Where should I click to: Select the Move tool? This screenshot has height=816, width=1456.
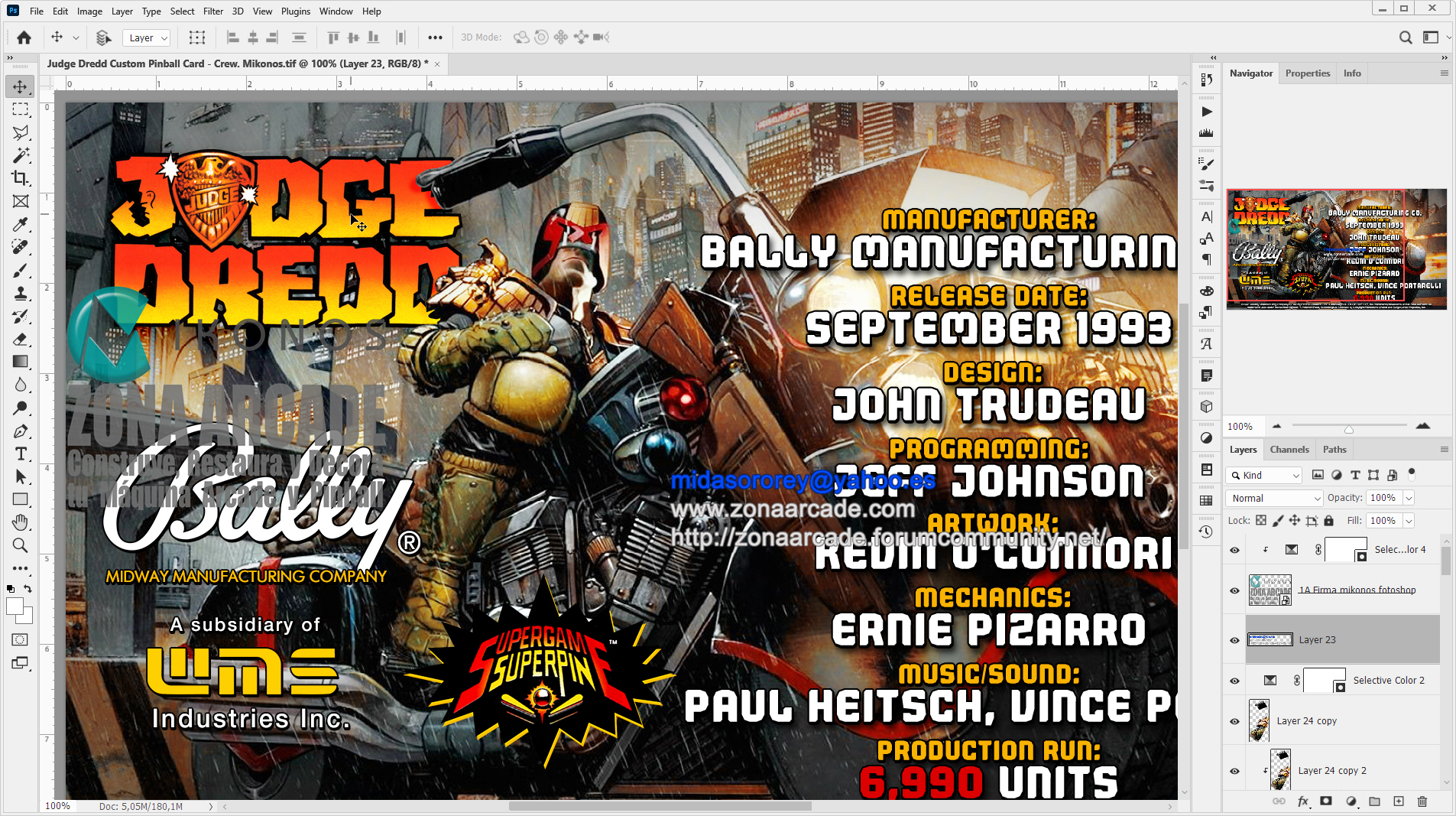[21, 86]
